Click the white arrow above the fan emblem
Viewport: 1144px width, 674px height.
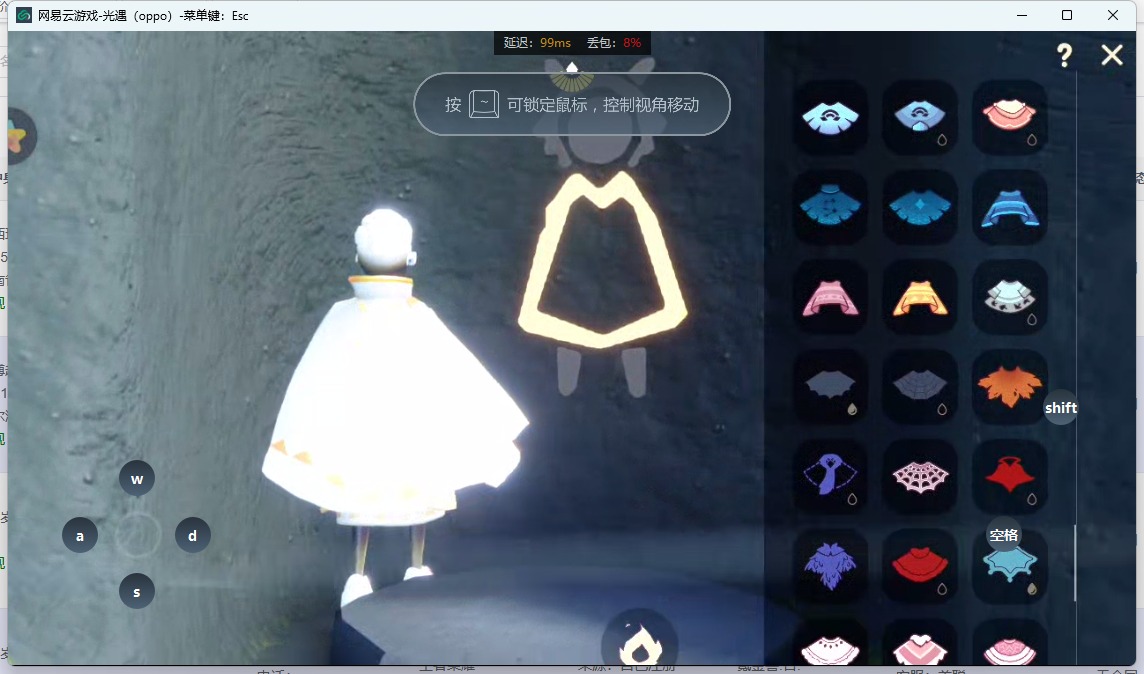[573, 67]
